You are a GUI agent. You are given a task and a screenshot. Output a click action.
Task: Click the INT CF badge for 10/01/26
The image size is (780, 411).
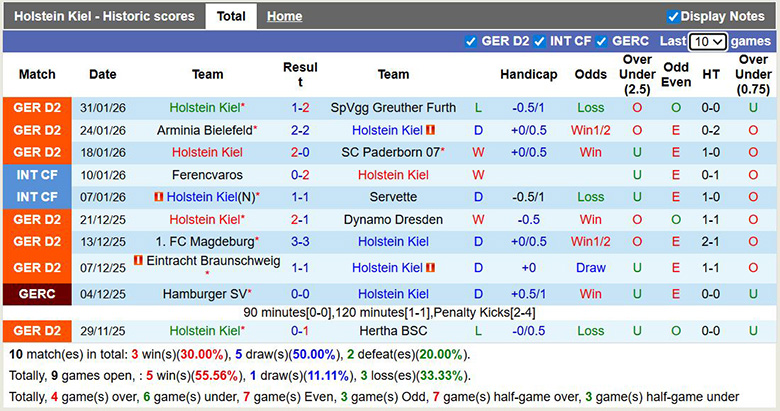[37, 175]
